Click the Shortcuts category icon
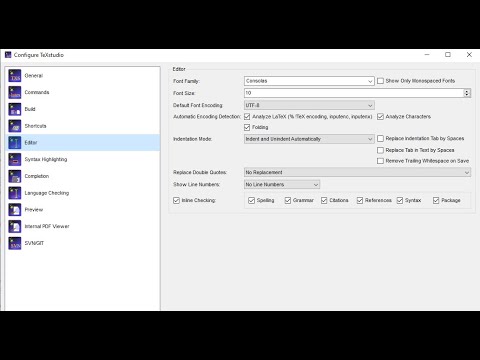Viewport: 480px width, 360px height. coord(15,126)
